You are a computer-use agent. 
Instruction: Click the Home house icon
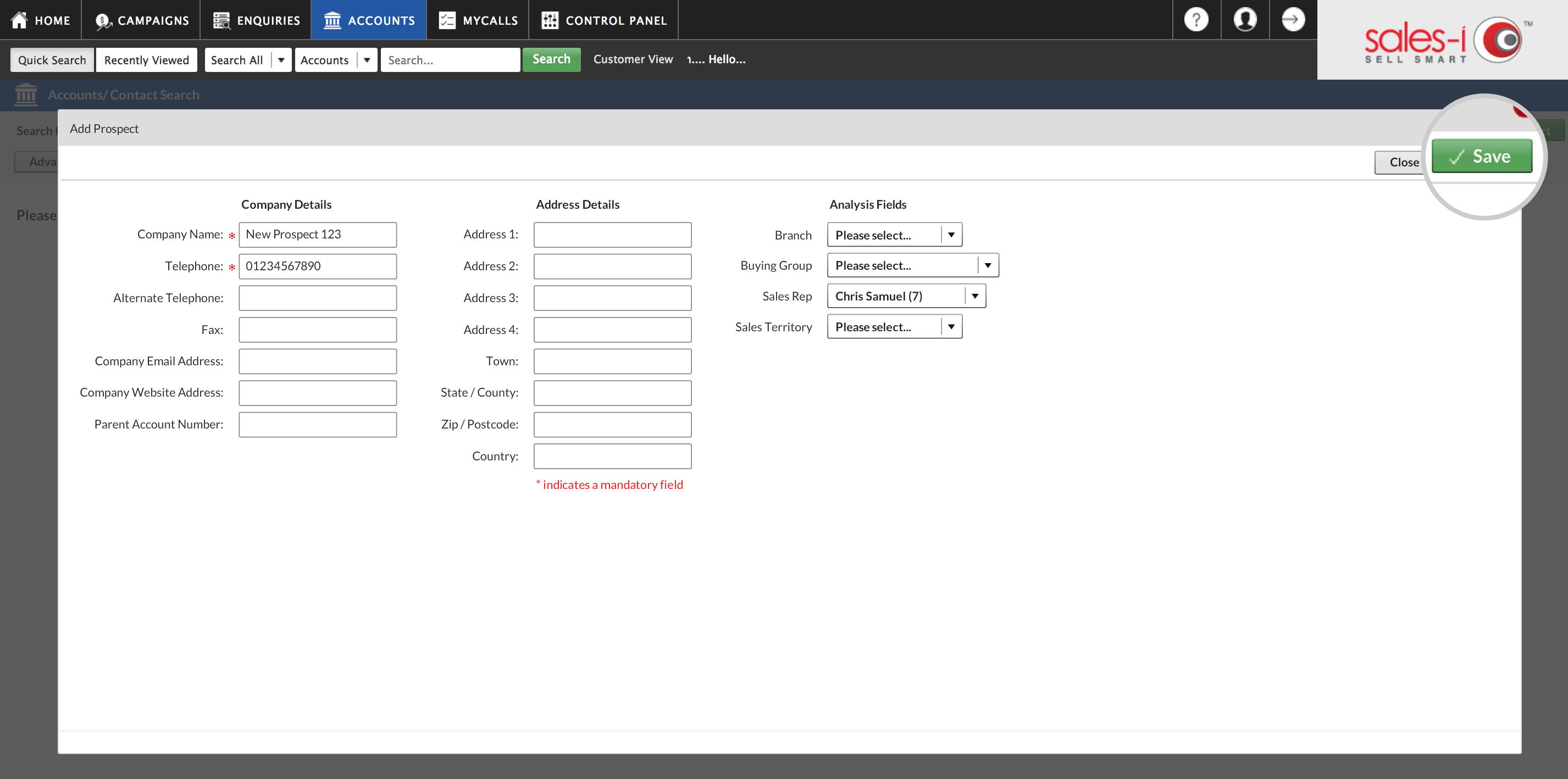click(19, 20)
